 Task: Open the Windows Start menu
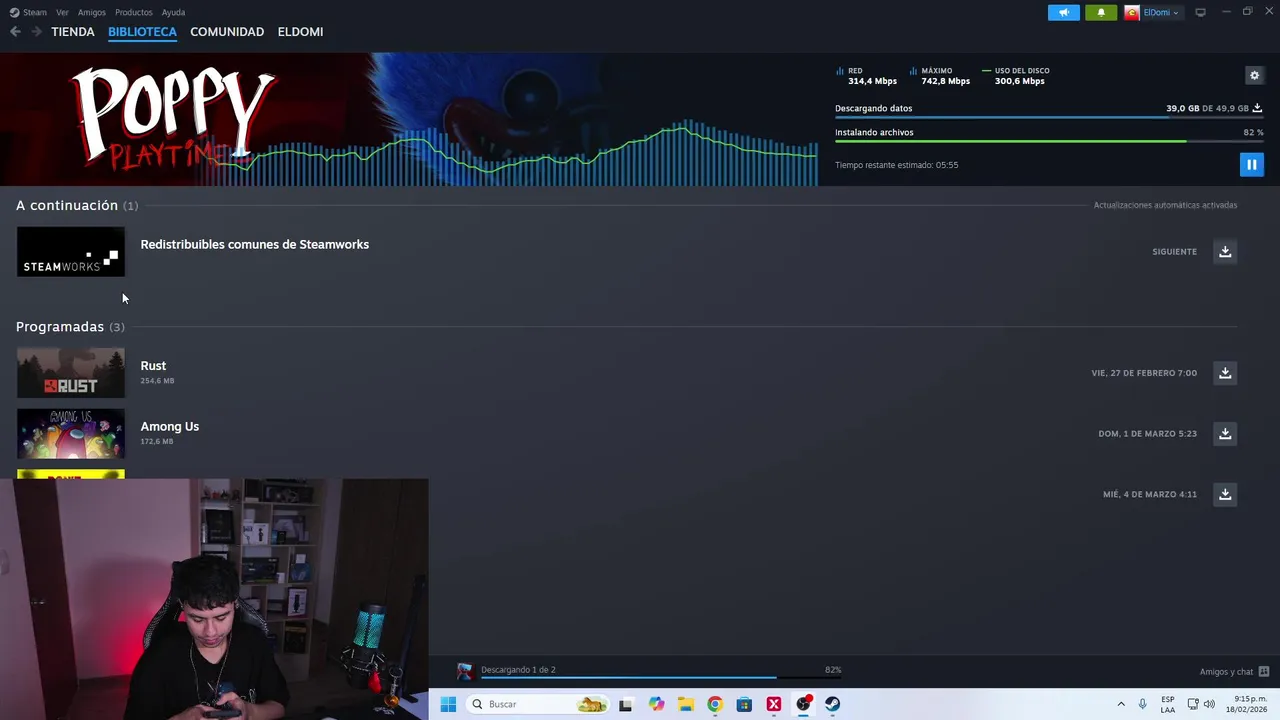448,704
